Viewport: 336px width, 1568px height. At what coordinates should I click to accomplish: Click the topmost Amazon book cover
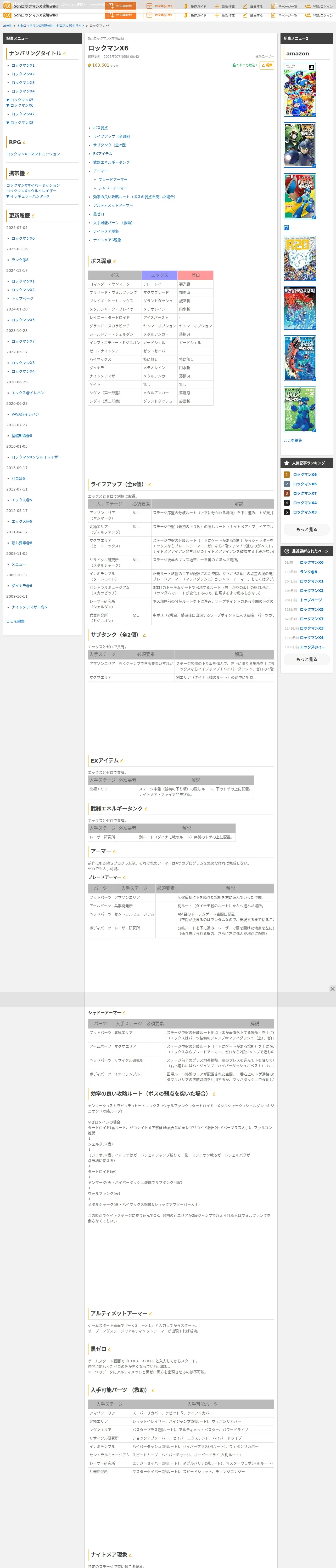(x=300, y=89)
